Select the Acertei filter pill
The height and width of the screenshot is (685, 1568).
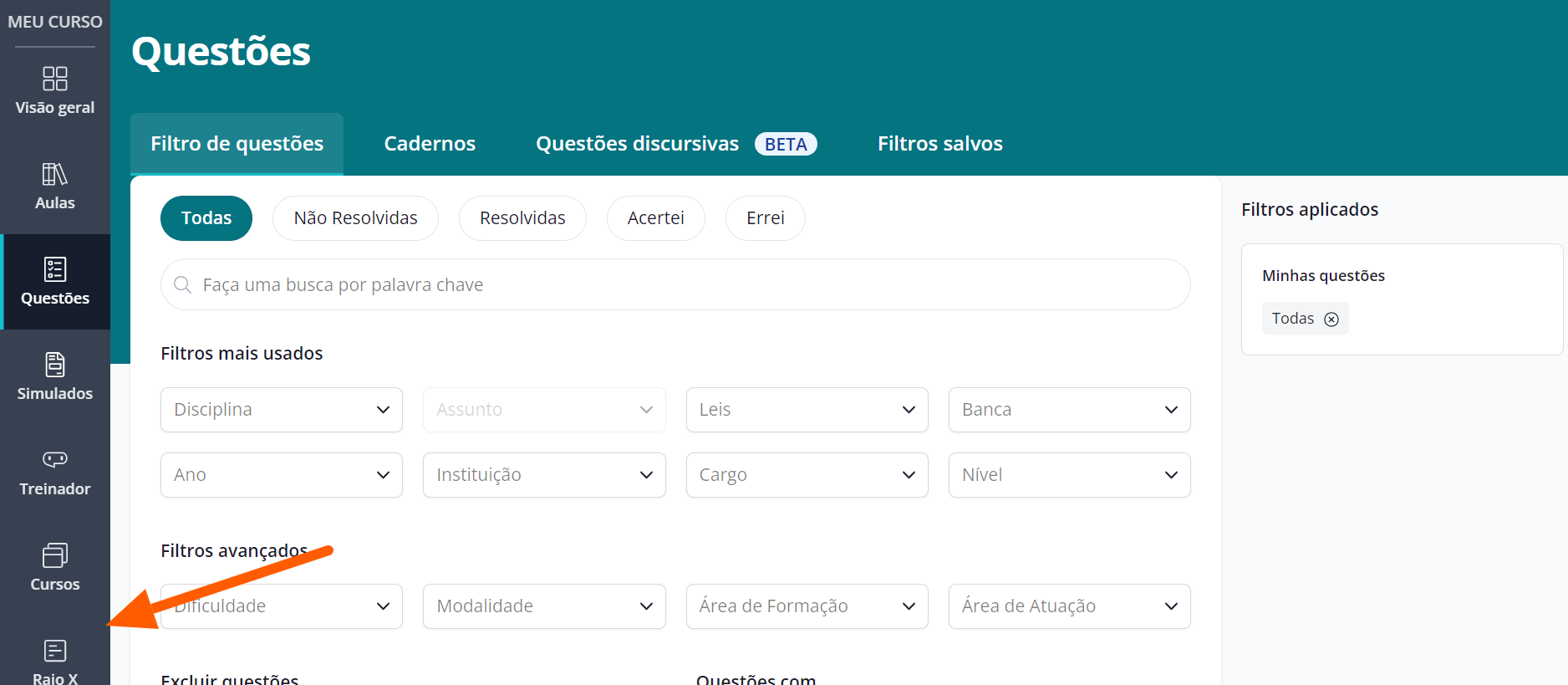656,218
